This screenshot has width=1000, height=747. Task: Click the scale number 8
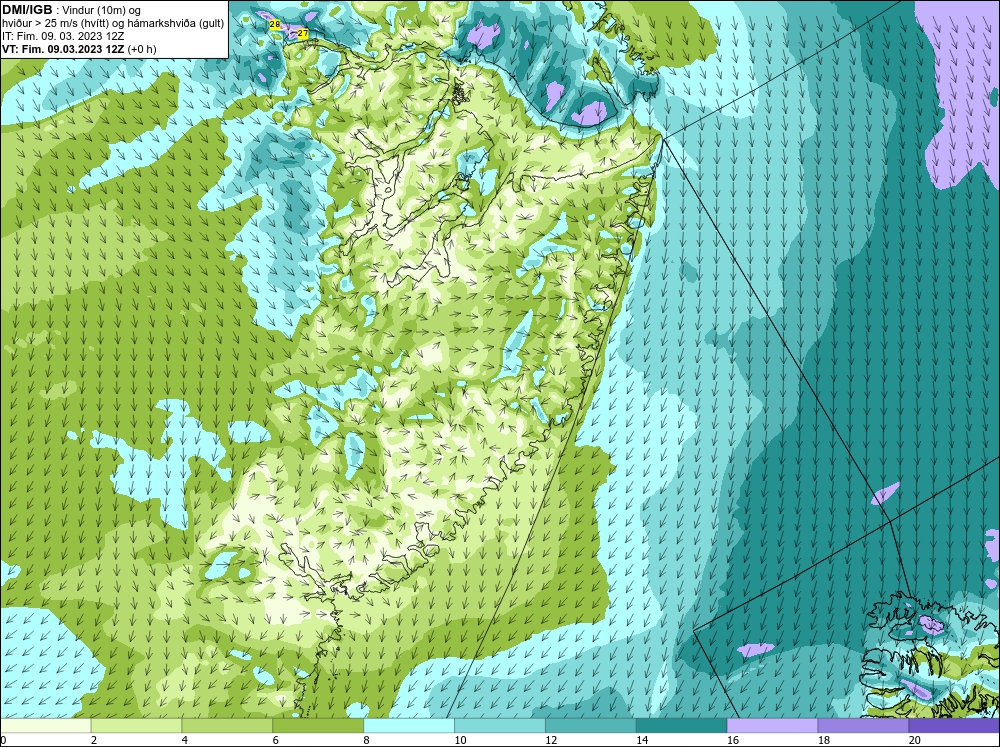367,741
